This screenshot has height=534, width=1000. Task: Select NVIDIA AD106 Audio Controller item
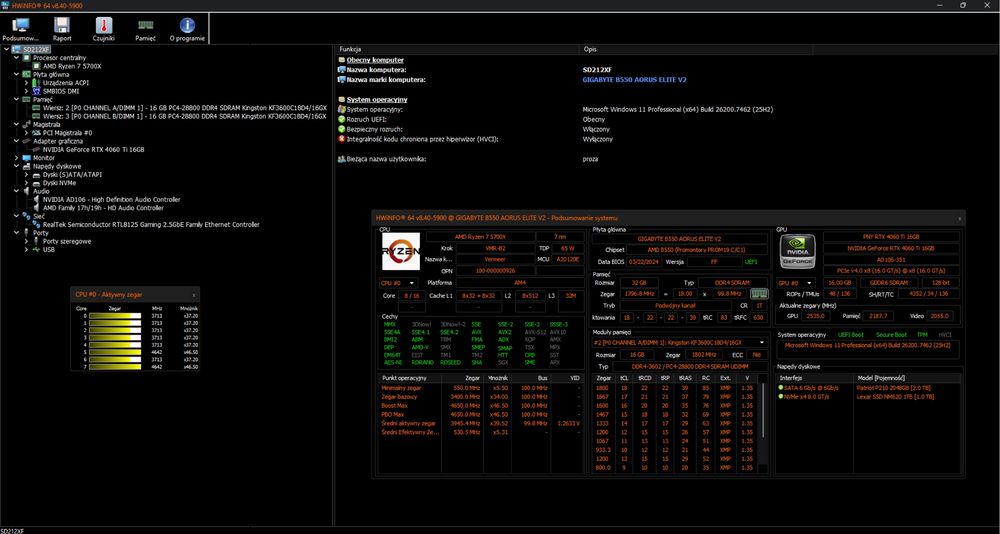click(x=112, y=200)
